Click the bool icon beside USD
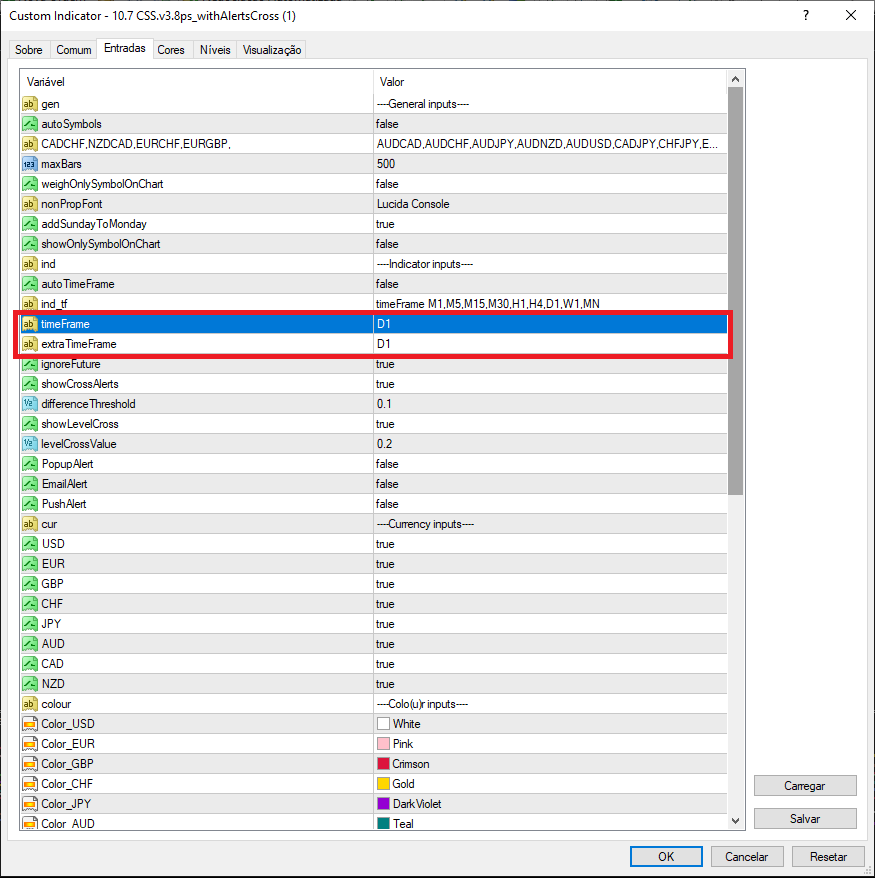 [30, 544]
